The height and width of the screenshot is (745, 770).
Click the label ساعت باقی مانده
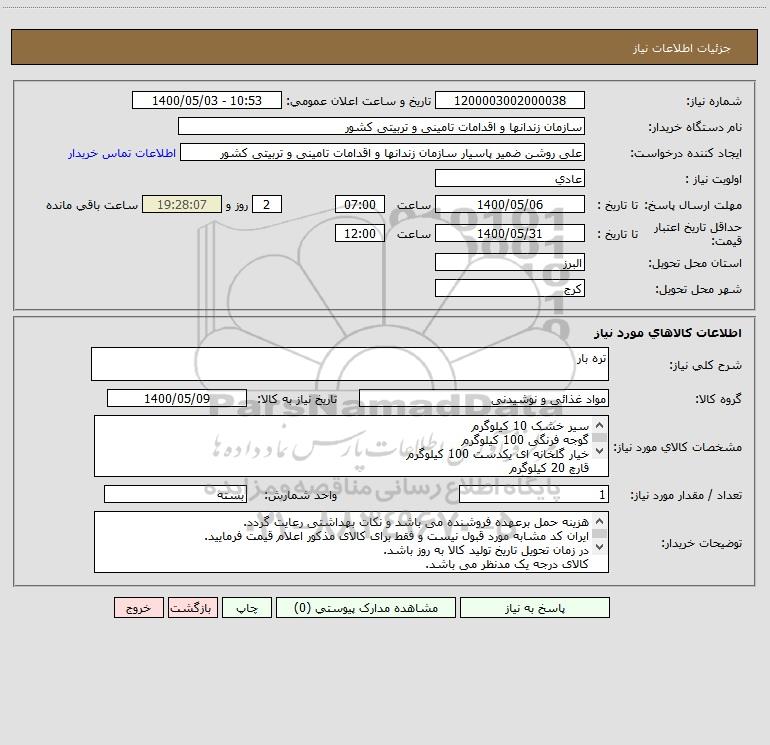[92, 205]
